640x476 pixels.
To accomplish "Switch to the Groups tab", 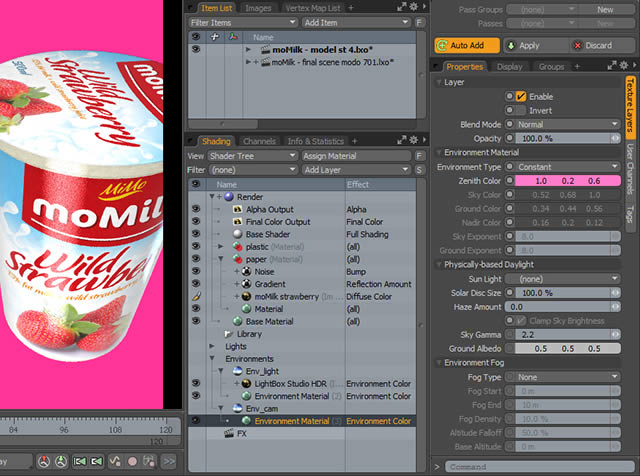I will point(551,67).
